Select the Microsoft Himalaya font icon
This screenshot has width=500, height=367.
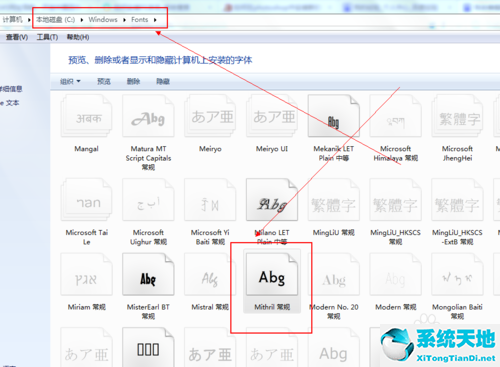click(x=396, y=116)
